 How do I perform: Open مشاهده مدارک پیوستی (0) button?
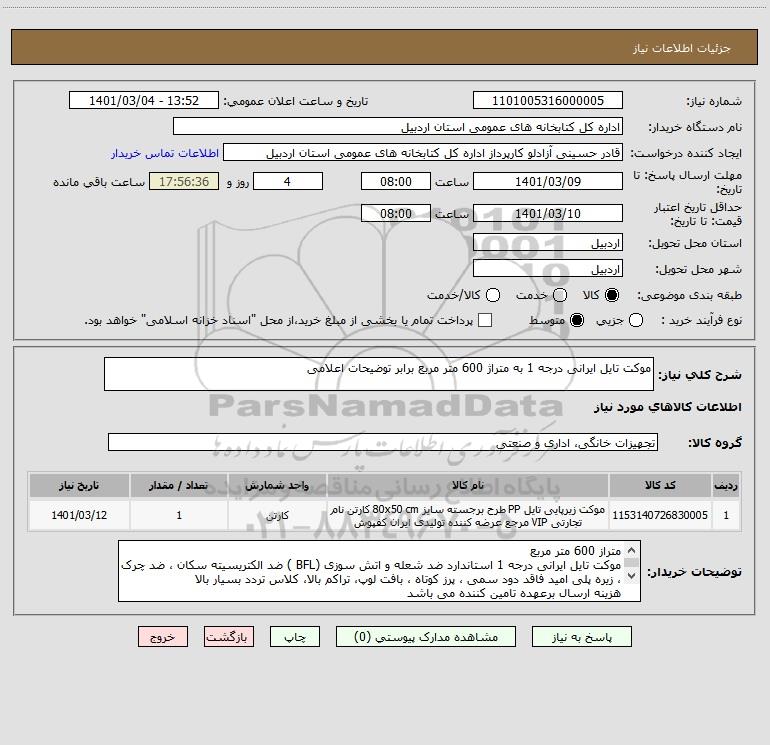click(426, 637)
